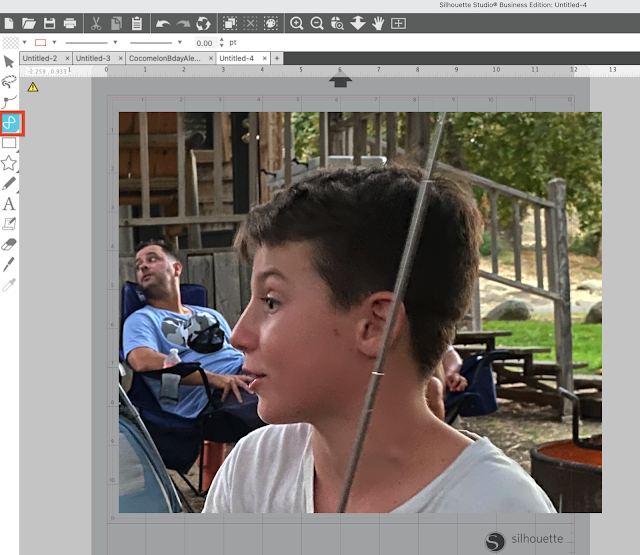Click the circular arrows sync icon
Viewport: 640px width, 555px height.
[x=203, y=23]
